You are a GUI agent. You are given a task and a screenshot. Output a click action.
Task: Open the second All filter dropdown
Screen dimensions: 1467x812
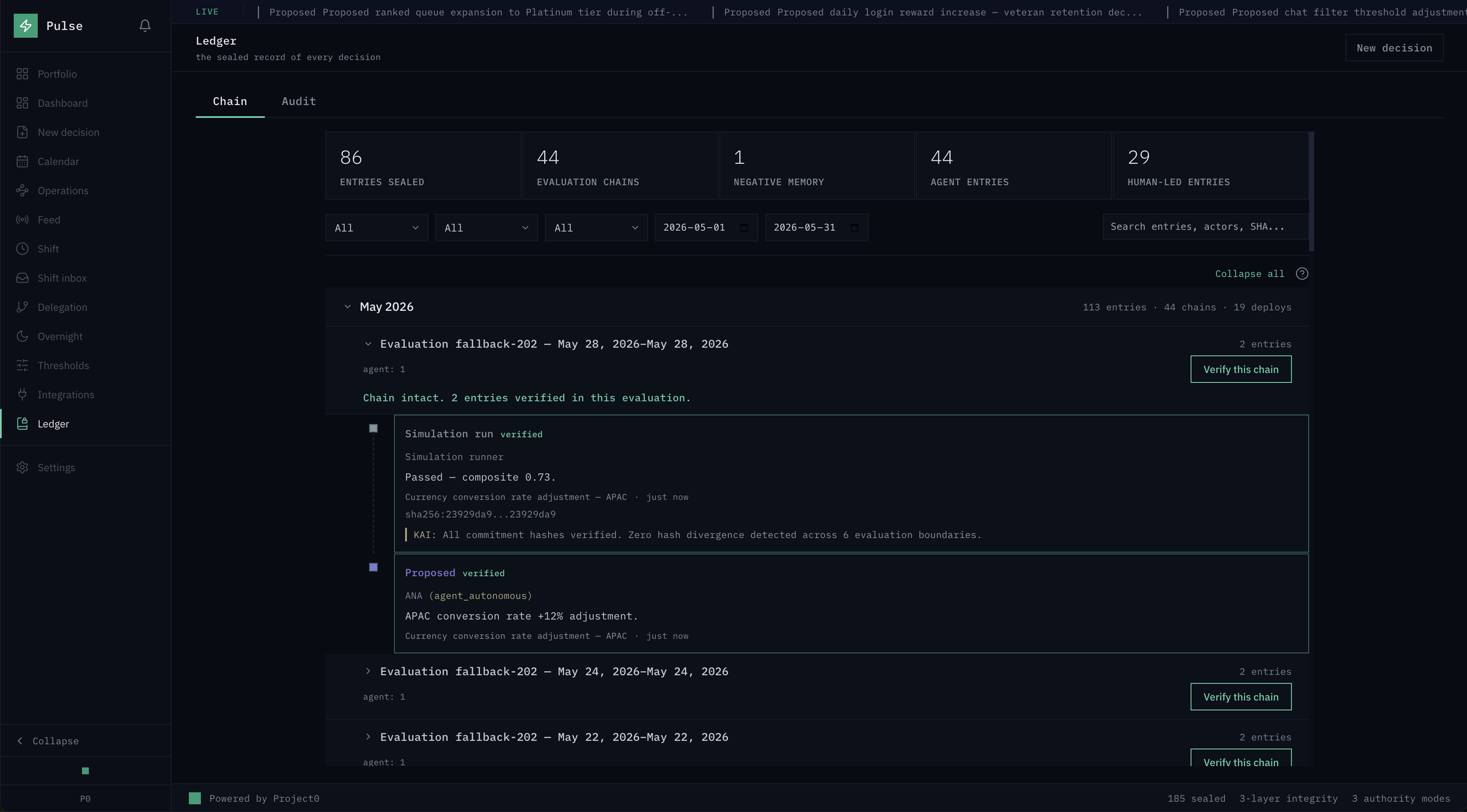(487, 228)
